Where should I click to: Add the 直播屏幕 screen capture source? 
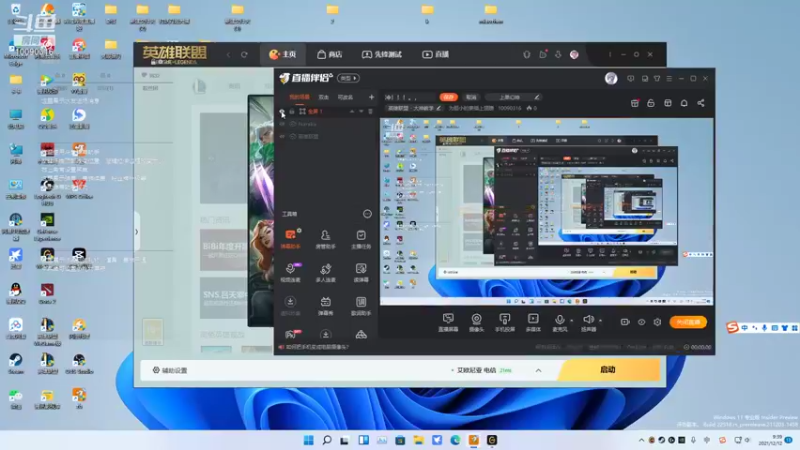pyautogui.click(x=448, y=322)
